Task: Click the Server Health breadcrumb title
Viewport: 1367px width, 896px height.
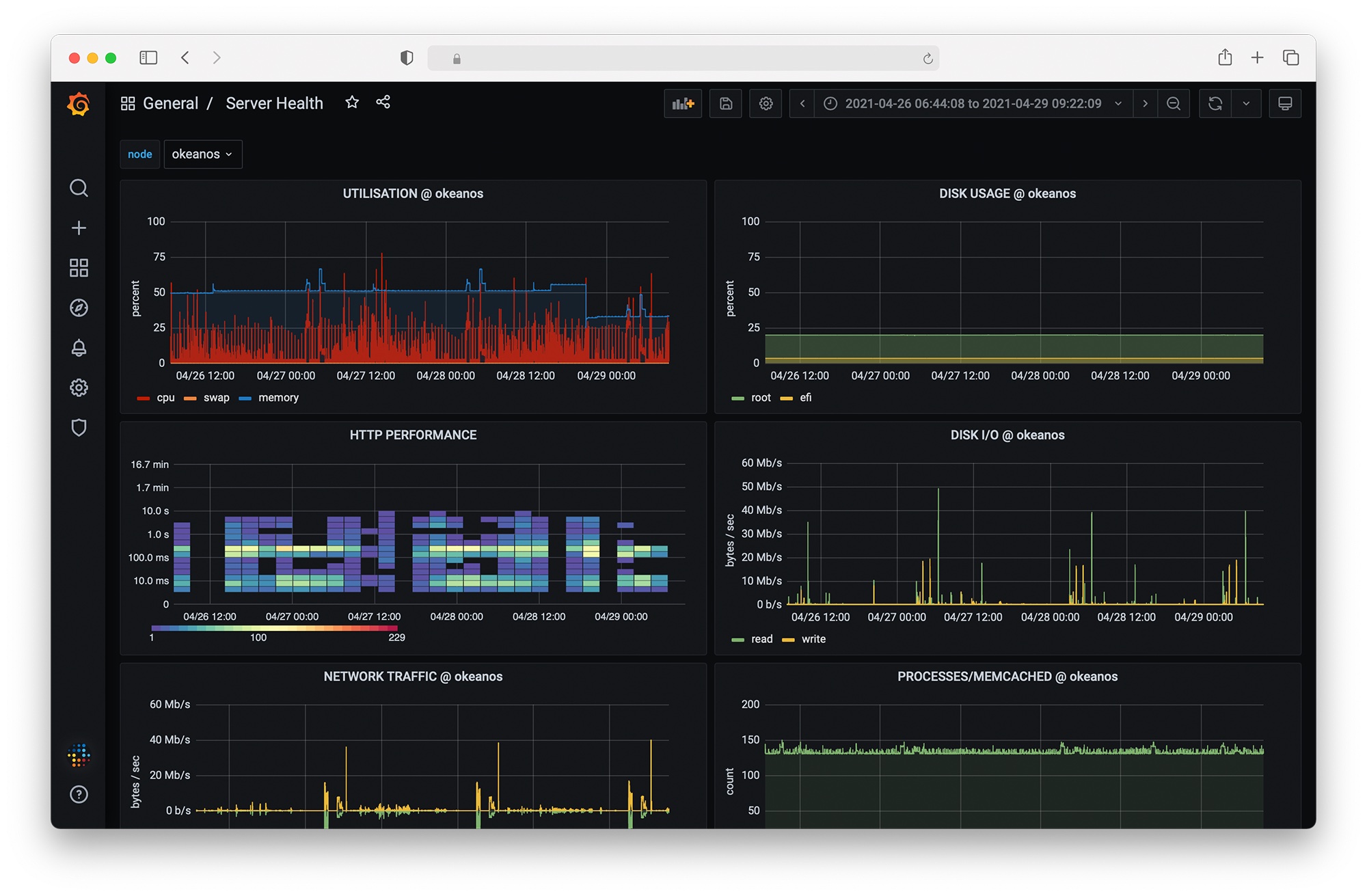Action: pyautogui.click(x=274, y=103)
